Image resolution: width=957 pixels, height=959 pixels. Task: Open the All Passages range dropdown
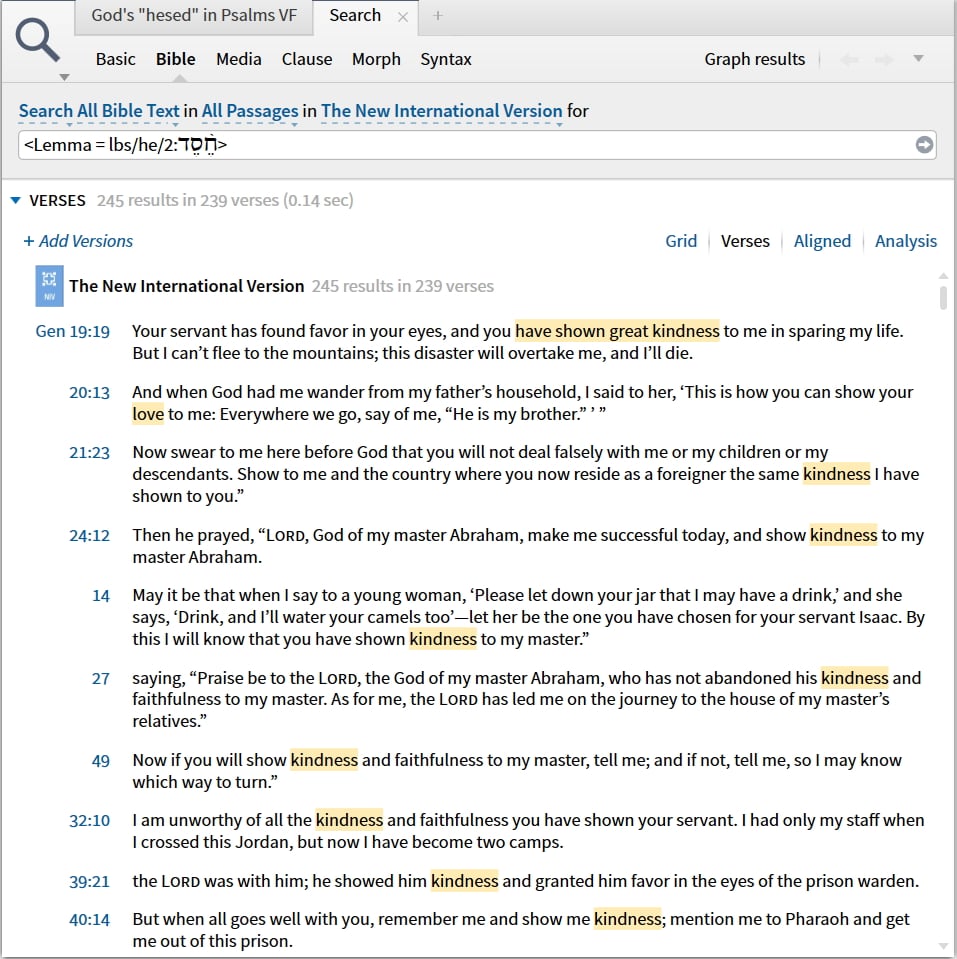point(250,111)
